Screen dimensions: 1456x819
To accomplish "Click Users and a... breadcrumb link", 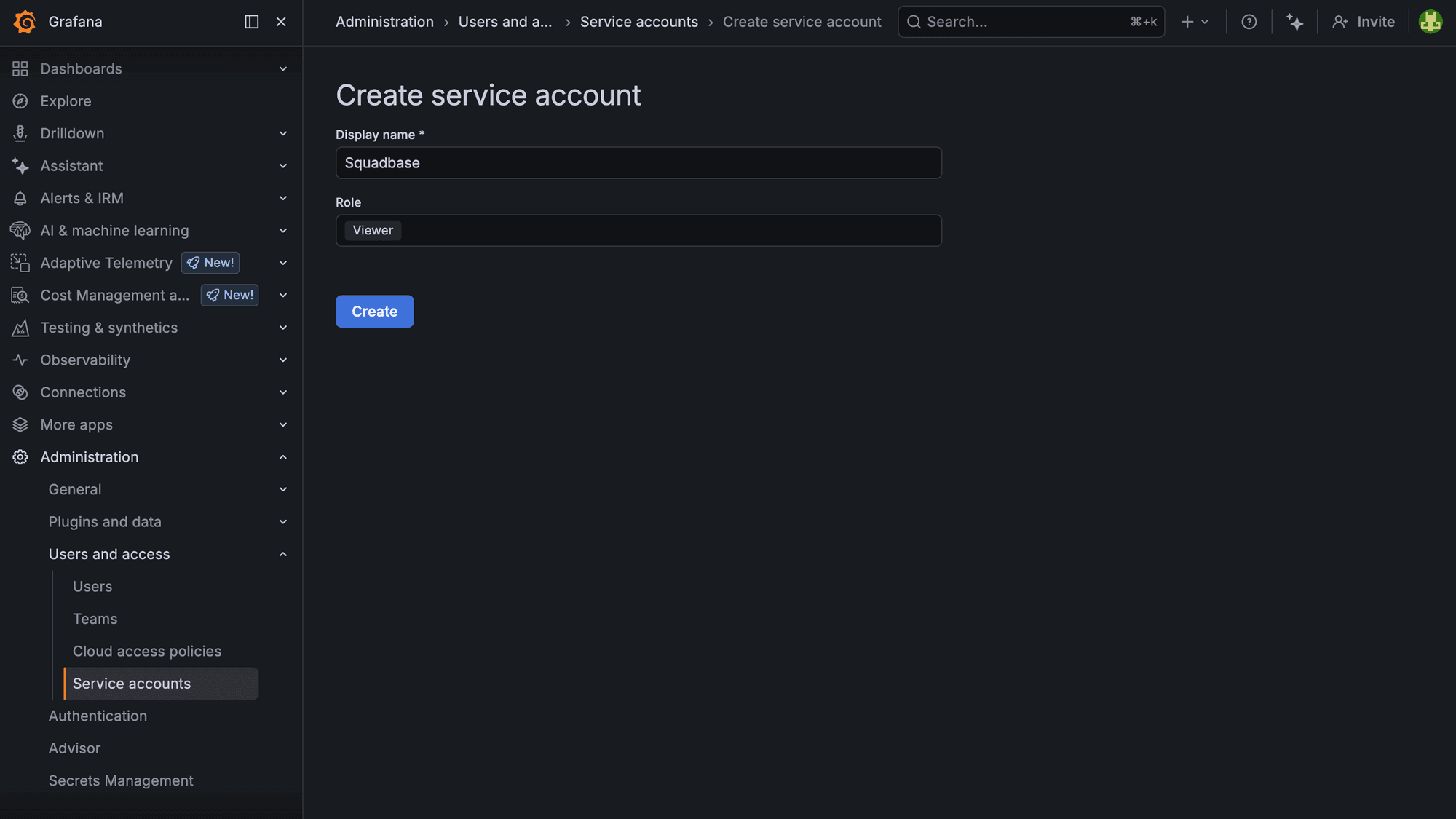I will tap(505, 22).
